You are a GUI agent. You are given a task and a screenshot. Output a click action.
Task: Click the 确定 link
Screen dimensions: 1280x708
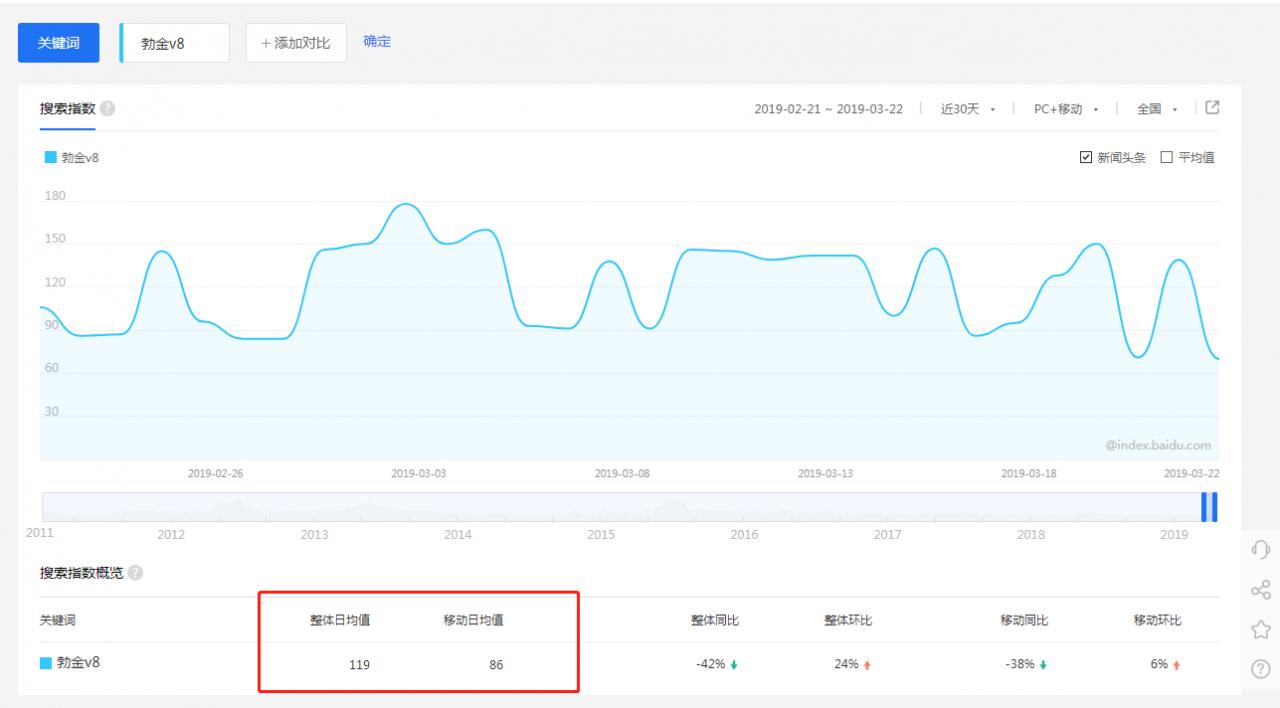coord(377,42)
